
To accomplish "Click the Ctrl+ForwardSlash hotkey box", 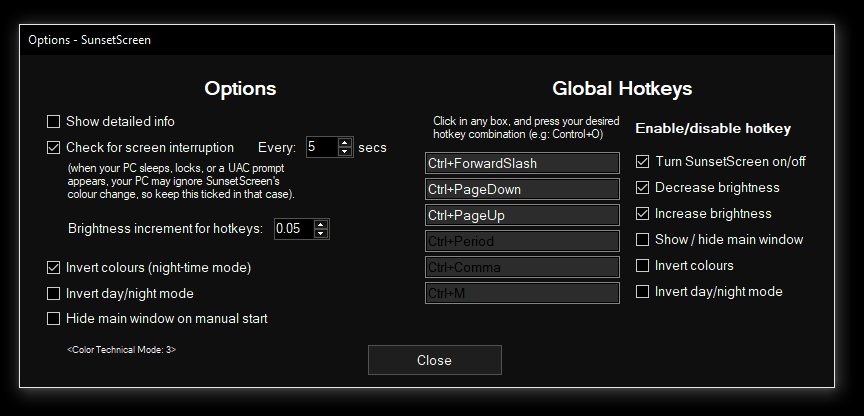I will [x=522, y=163].
